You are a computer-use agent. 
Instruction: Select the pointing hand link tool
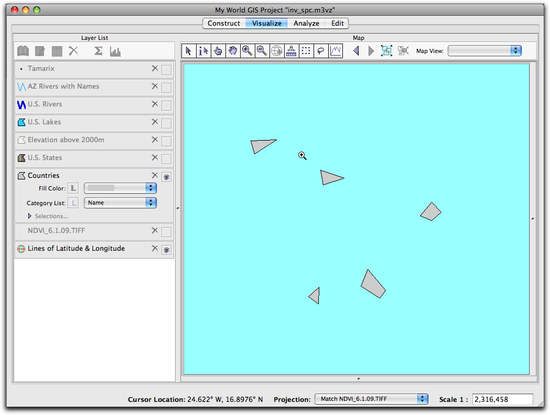pyautogui.click(x=218, y=51)
